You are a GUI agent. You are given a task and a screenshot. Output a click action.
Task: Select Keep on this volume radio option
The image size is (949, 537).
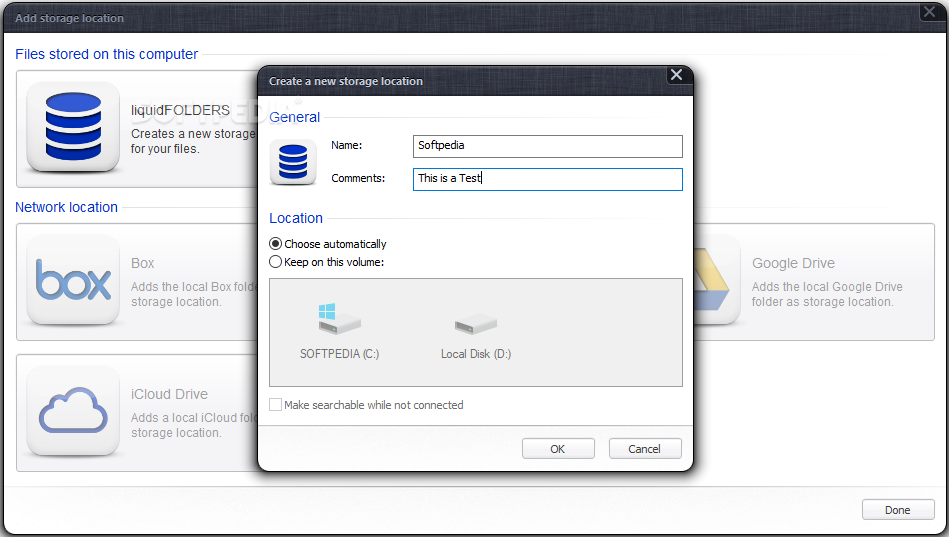point(275,262)
